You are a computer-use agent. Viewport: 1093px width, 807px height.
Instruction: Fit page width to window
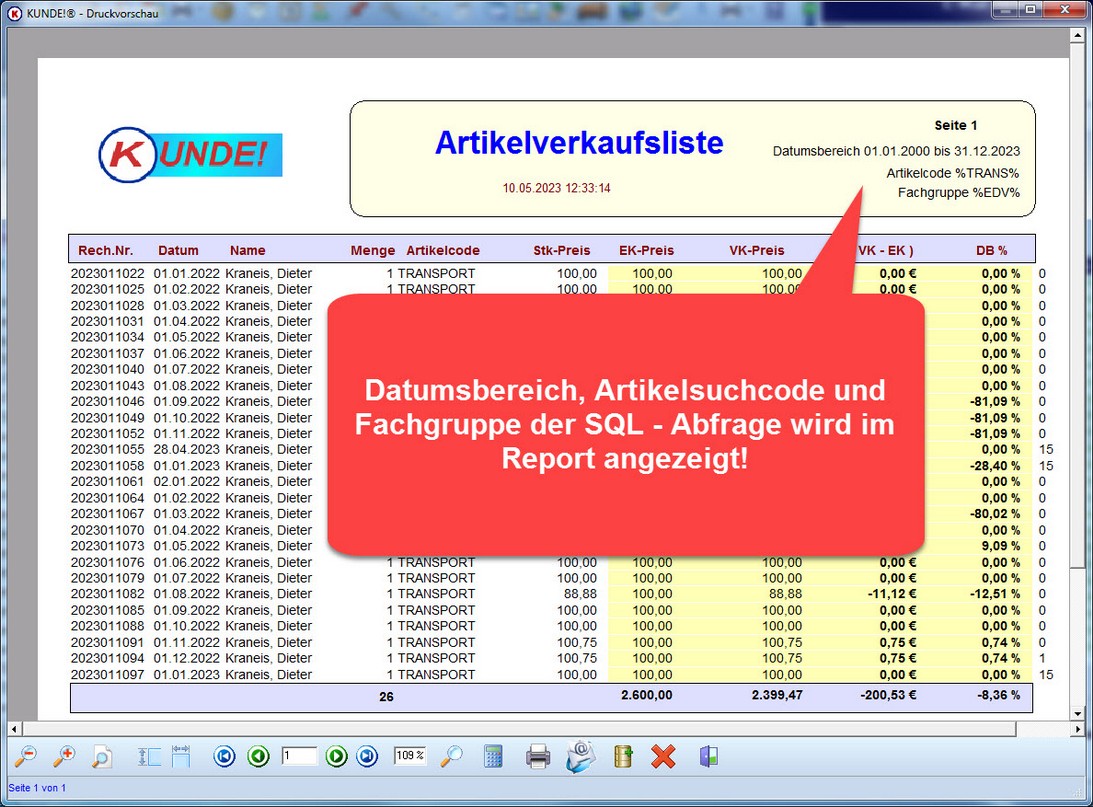(x=181, y=756)
